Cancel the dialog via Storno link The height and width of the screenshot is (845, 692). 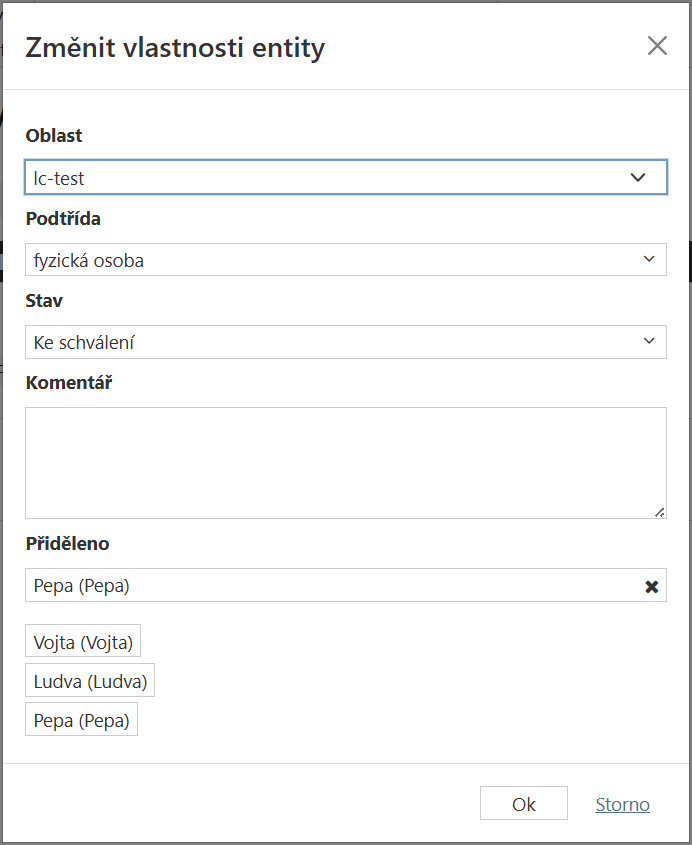pos(622,804)
